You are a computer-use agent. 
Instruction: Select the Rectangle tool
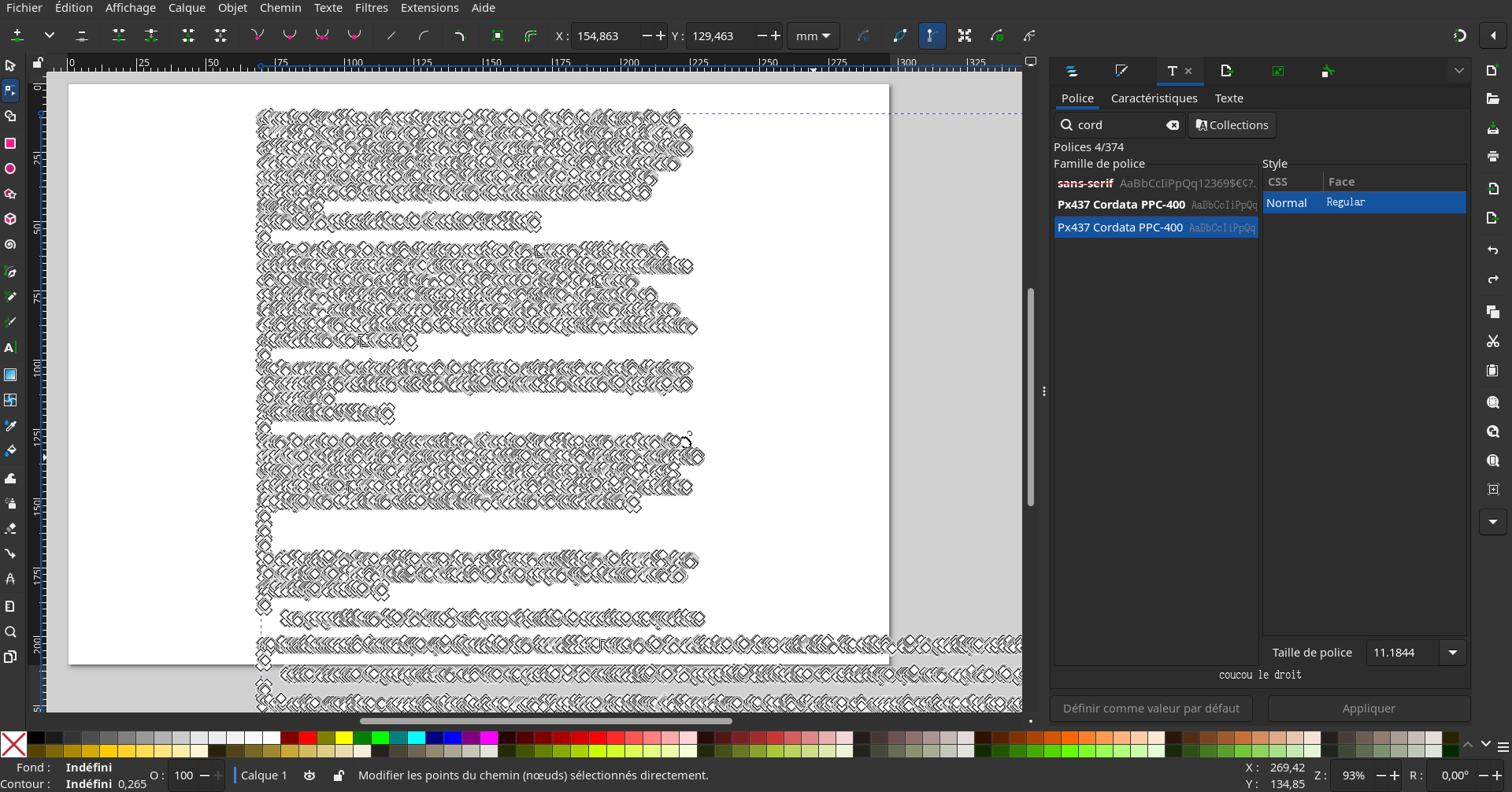(x=10, y=143)
